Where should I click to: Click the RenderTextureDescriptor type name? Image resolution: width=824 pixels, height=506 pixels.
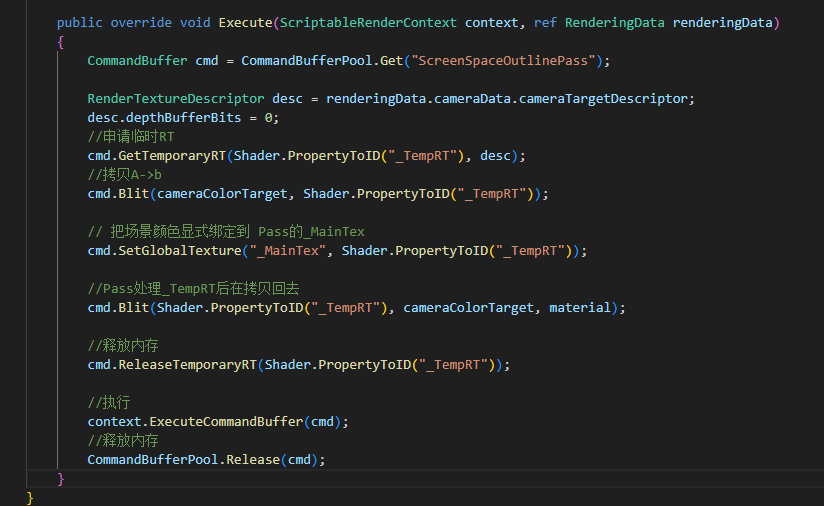pos(176,98)
